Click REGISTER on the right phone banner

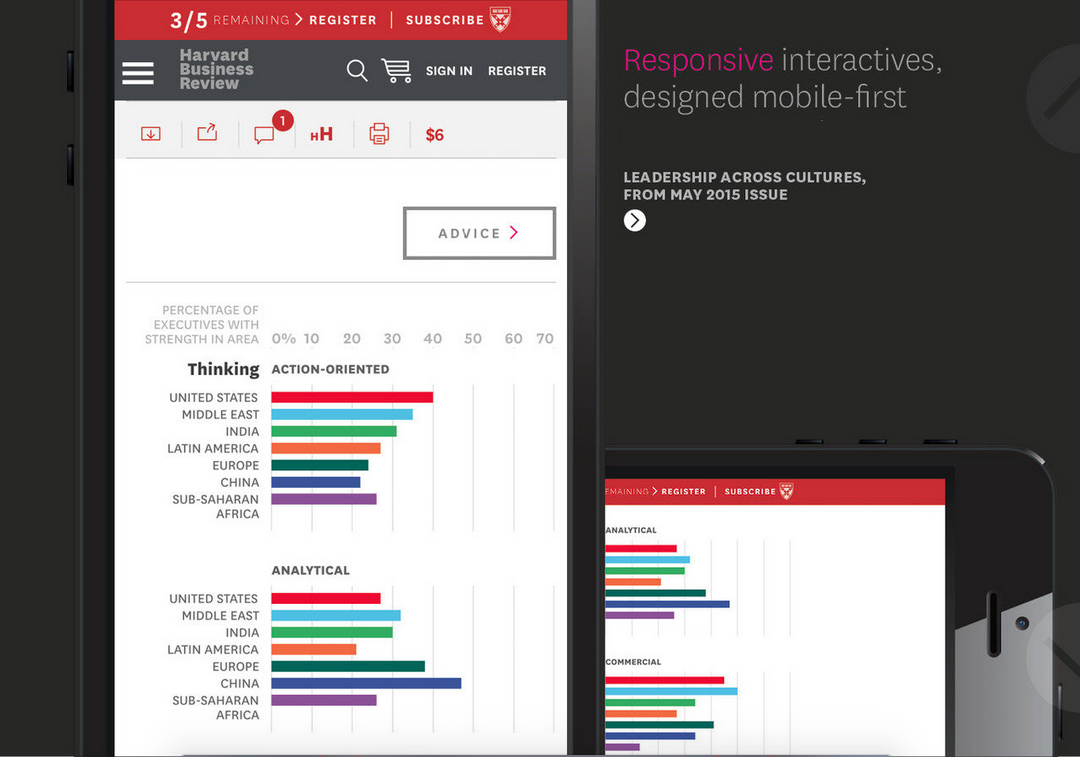pyautogui.click(x=683, y=491)
